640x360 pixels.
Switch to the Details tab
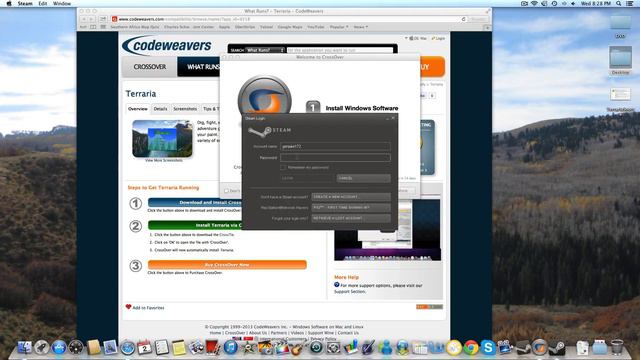click(x=160, y=109)
